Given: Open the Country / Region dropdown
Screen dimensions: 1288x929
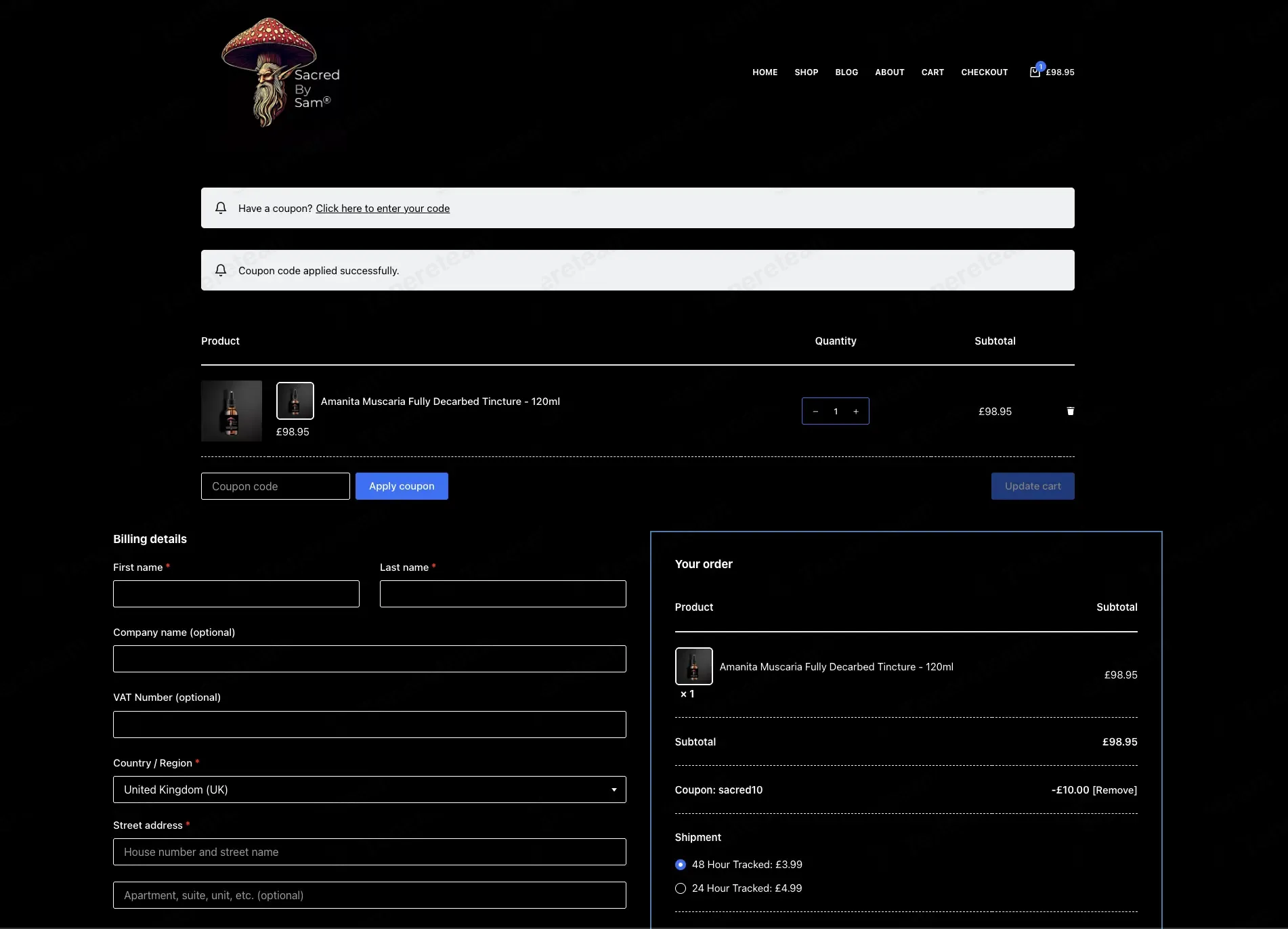Looking at the screenshot, I should pyautogui.click(x=370, y=790).
